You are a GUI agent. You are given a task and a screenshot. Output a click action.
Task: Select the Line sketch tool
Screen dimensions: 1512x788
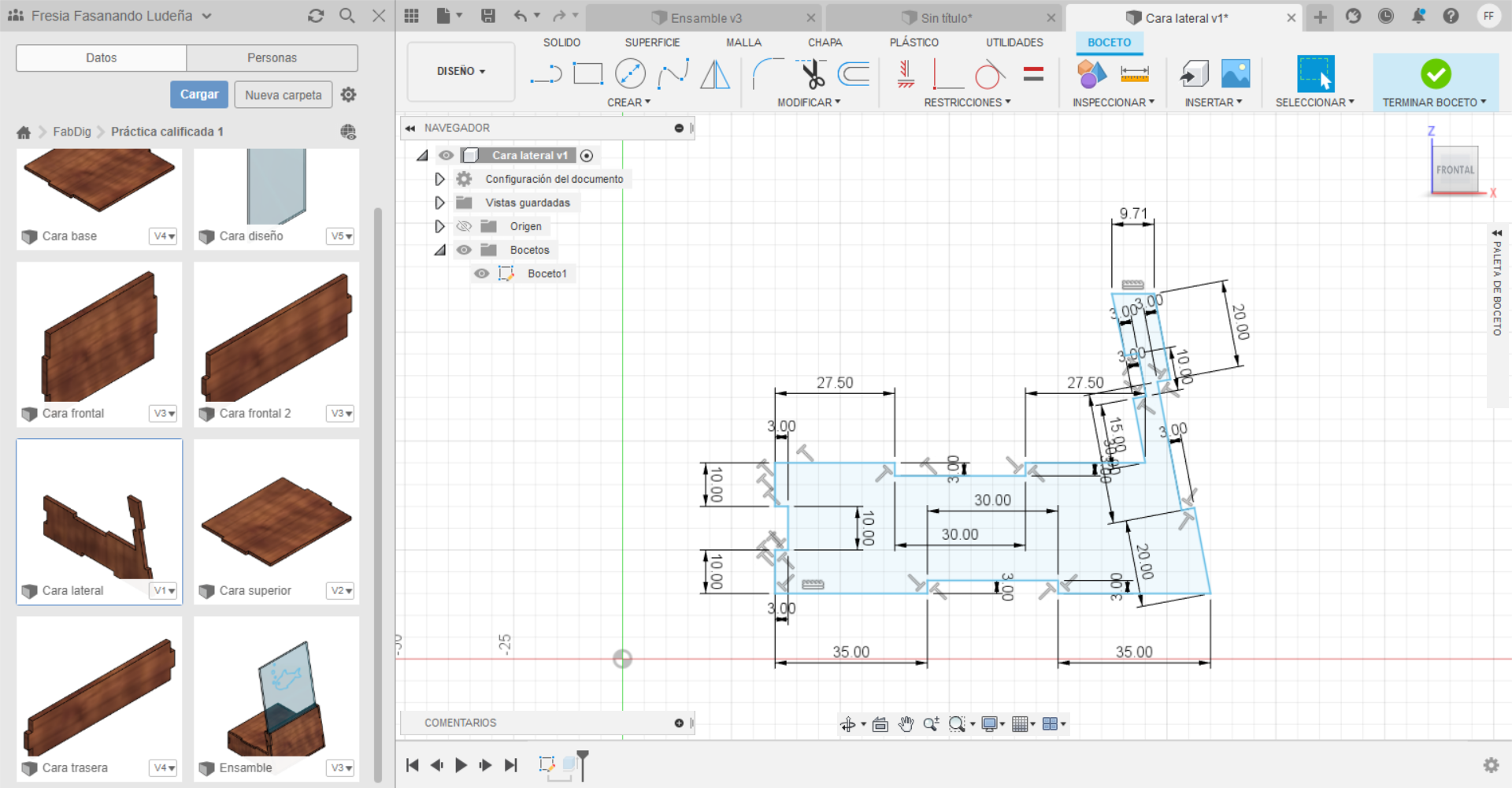(x=546, y=75)
